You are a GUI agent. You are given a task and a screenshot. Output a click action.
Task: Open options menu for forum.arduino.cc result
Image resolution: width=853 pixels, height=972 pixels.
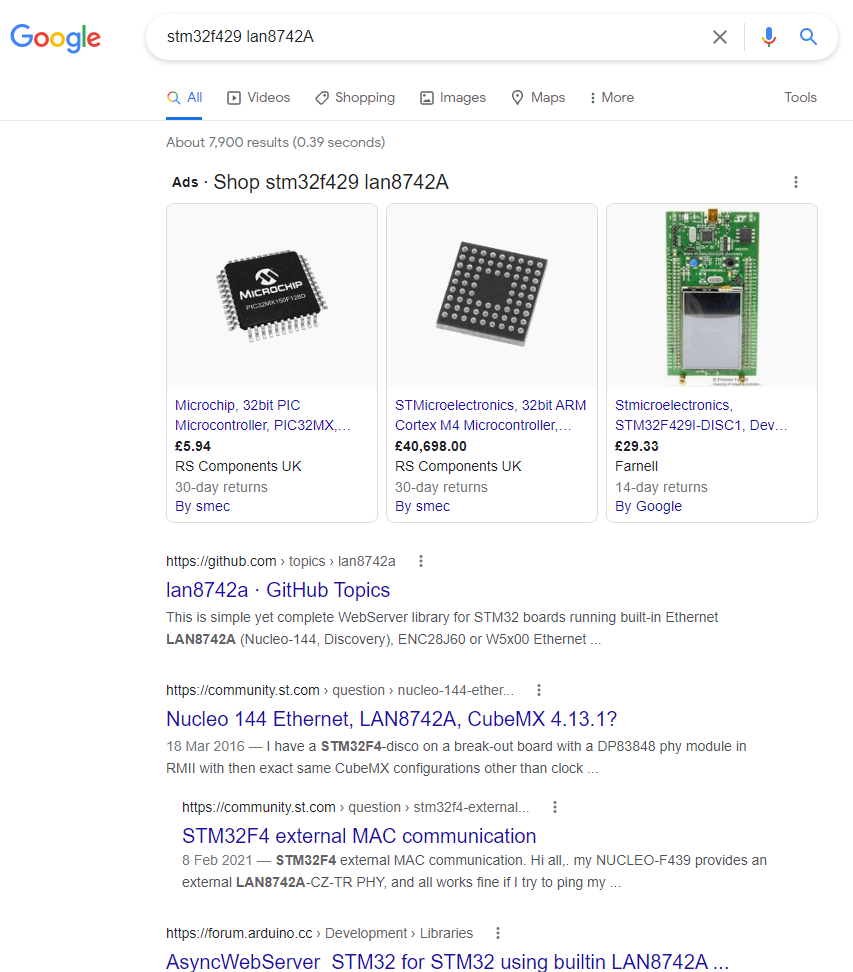point(498,933)
